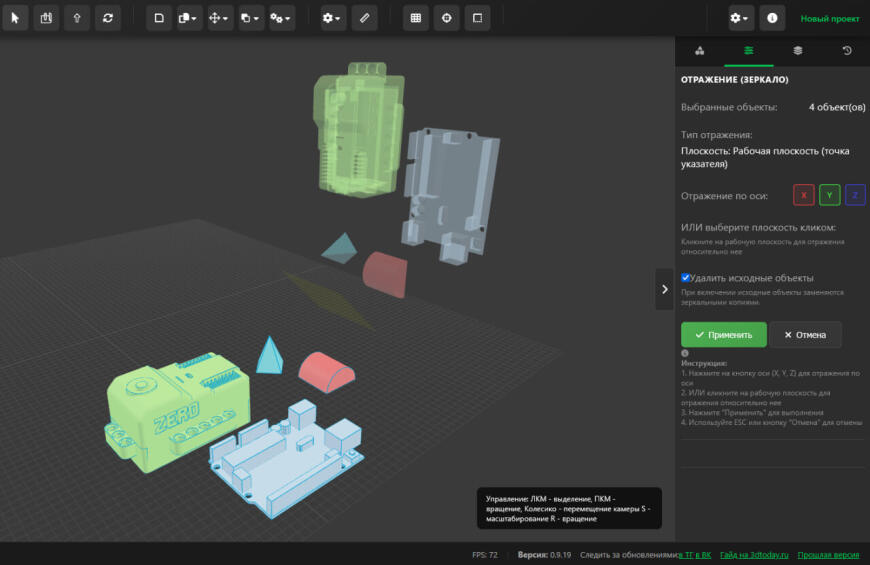The image size is (870, 565).
Task: Open the four-arrow move tool dropdown
Action: tap(220, 18)
